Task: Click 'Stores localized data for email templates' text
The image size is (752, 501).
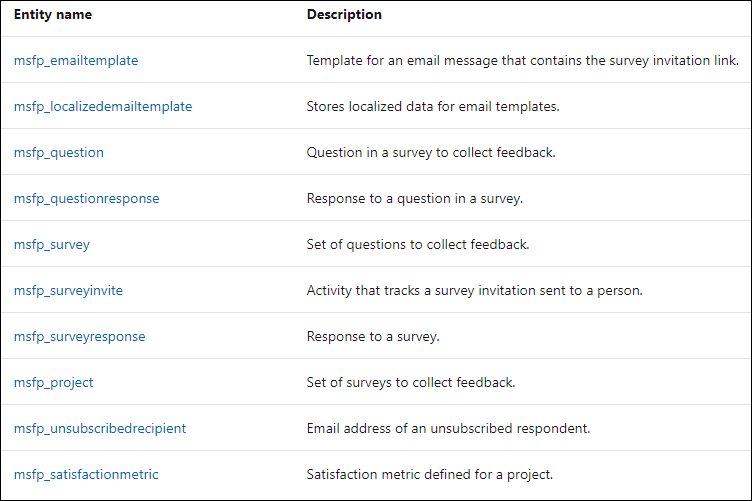Action: tap(433, 106)
